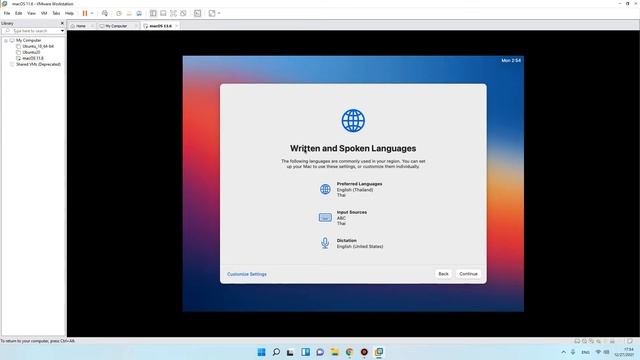This screenshot has height=360, width=640.
Task: Switch to the Home tab
Action: tap(81, 26)
